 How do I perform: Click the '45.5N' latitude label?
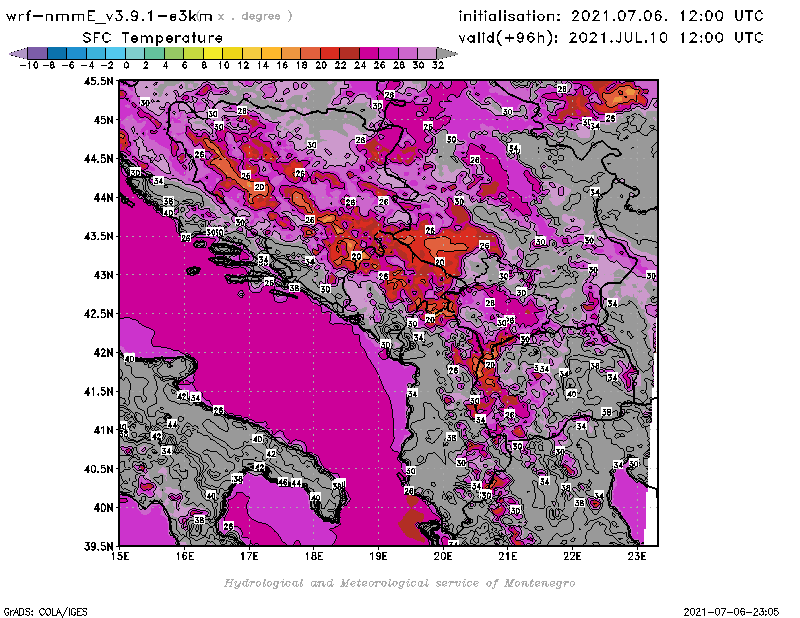point(99,81)
